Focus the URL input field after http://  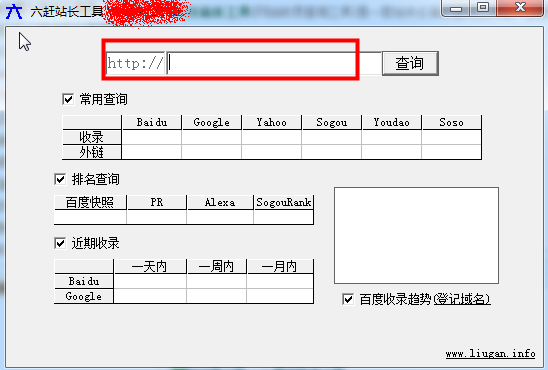[x=274, y=63]
